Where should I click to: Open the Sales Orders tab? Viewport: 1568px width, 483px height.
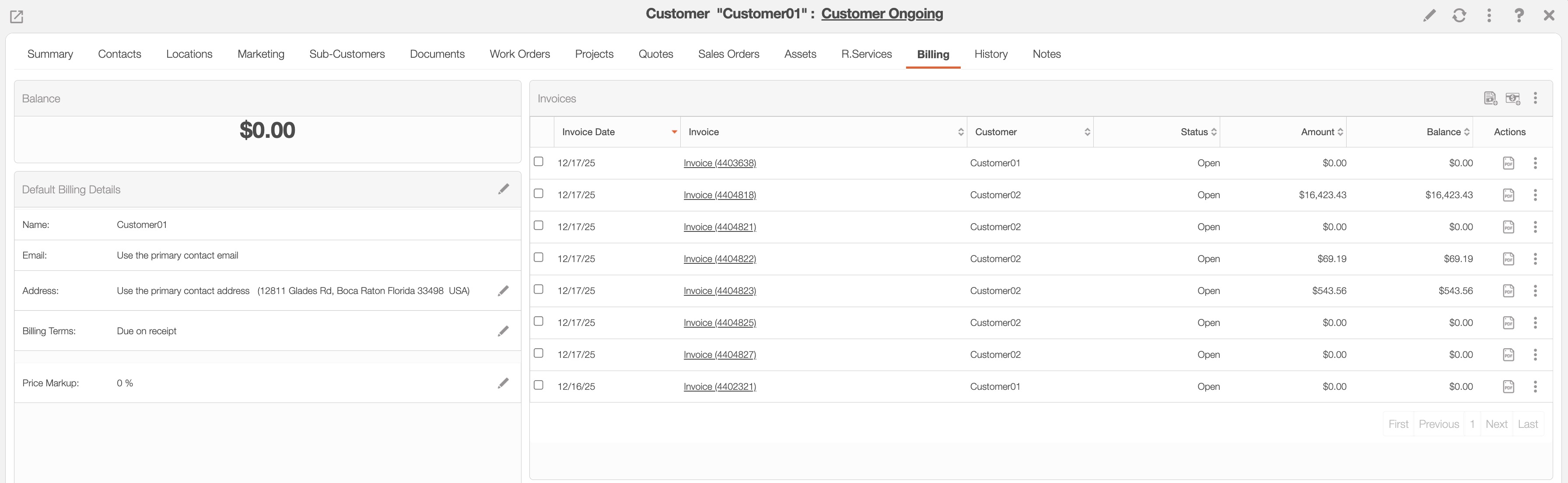coord(728,54)
